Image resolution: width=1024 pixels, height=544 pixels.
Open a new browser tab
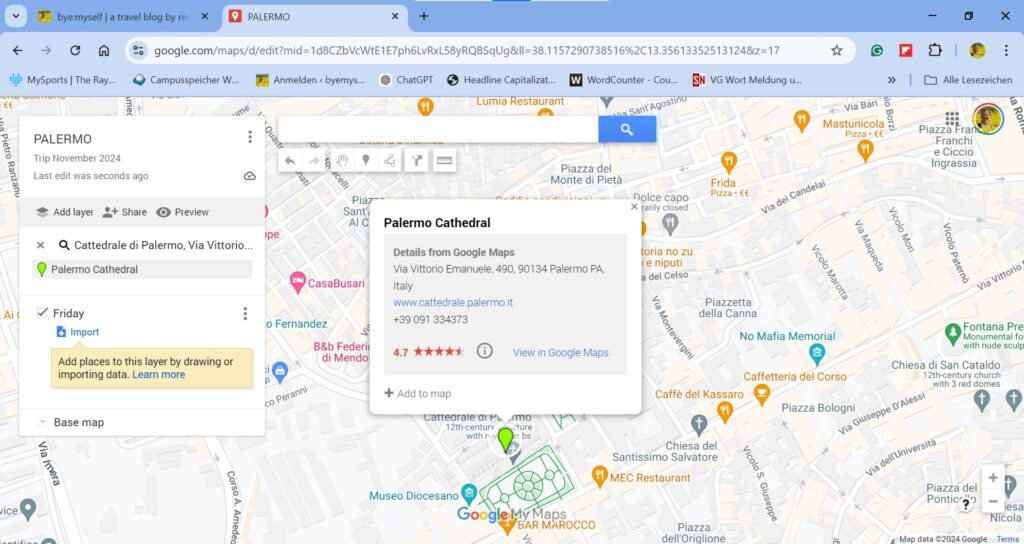[424, 16]
